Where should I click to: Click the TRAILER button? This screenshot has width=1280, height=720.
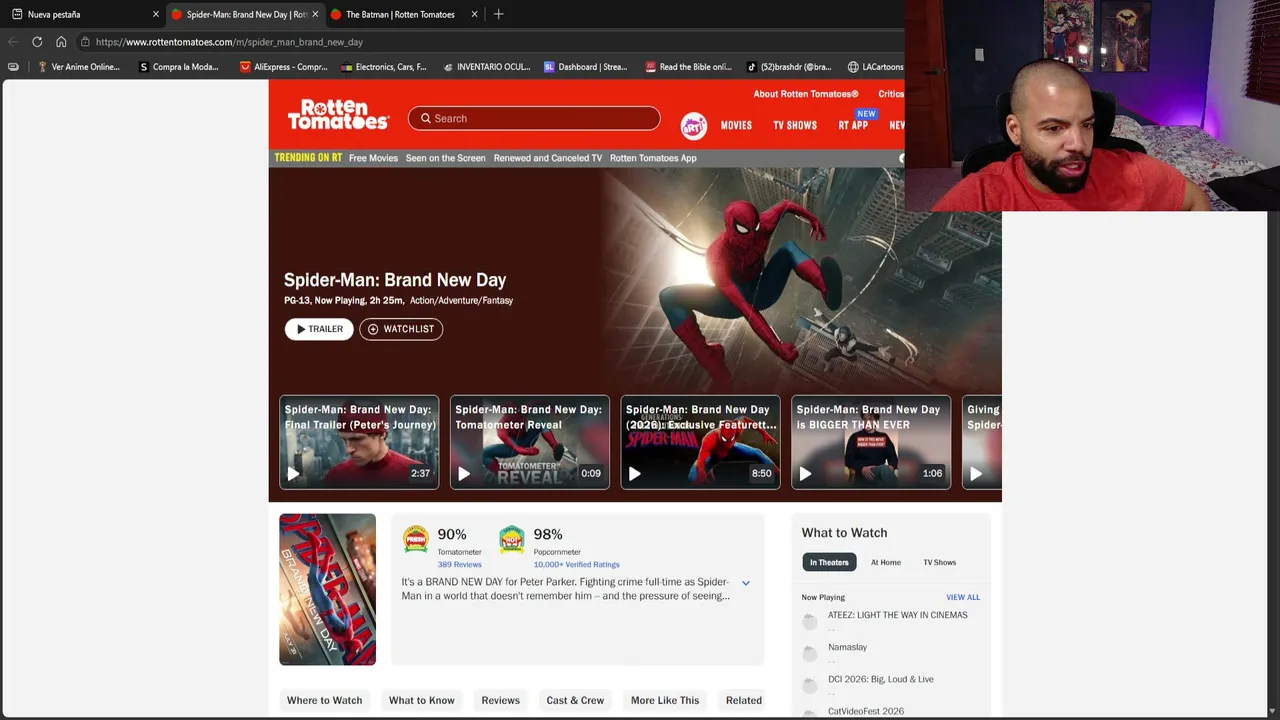tap(319, 329)
